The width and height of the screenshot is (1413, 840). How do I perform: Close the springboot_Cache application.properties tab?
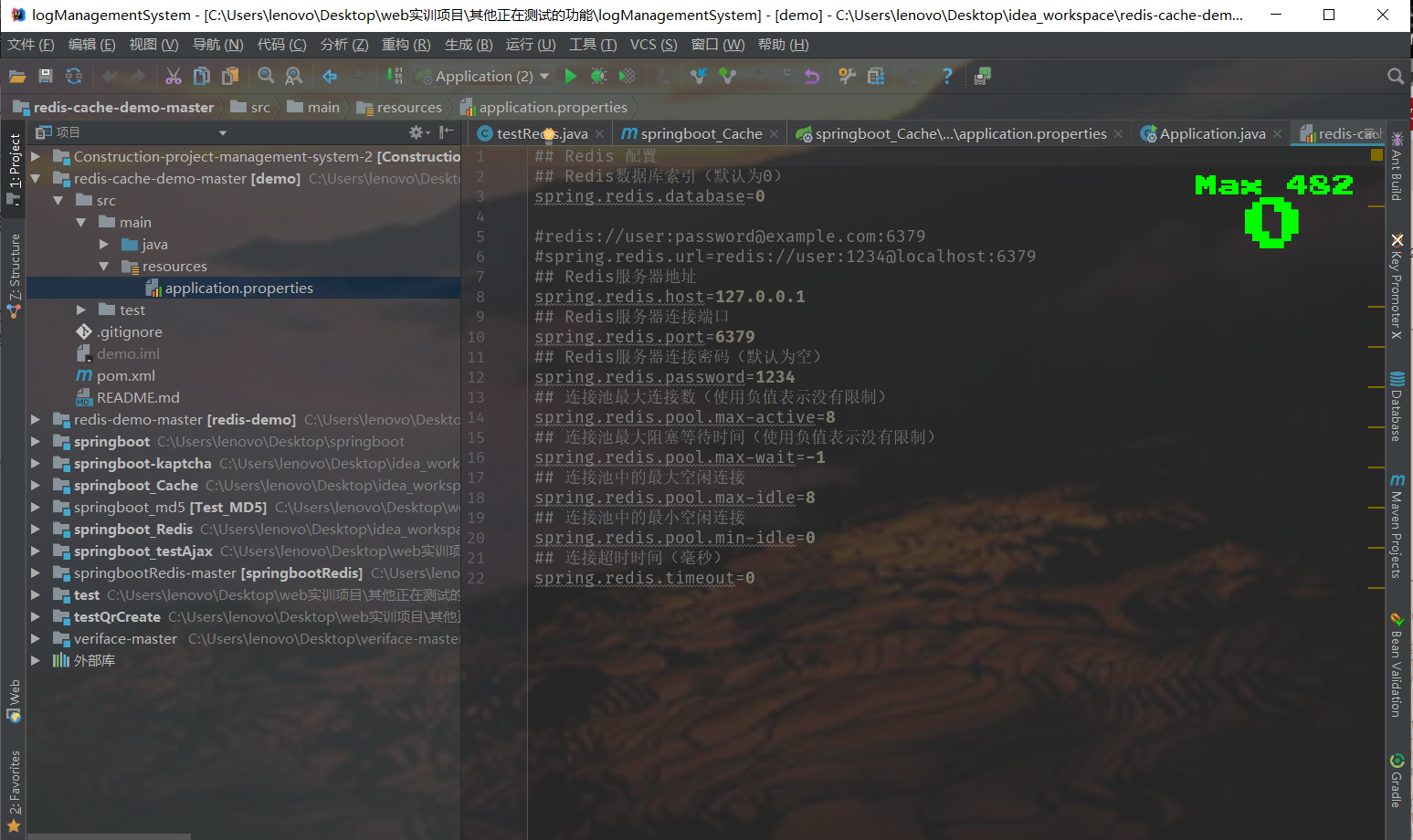1118,134
